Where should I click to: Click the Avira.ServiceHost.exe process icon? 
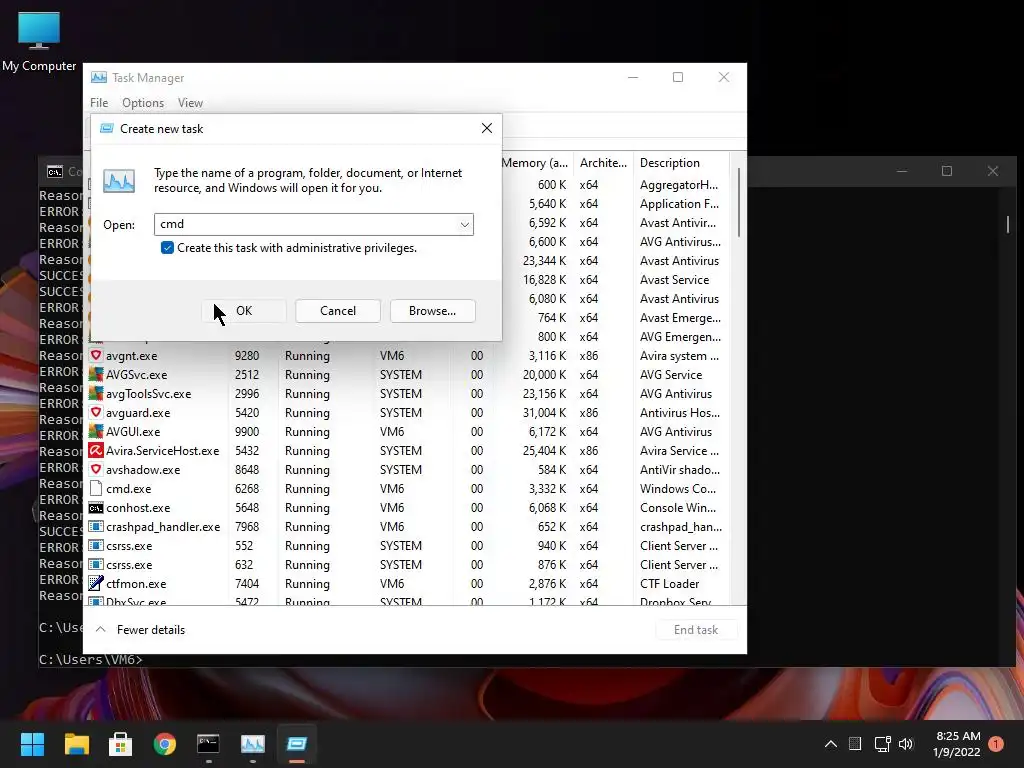pos(96,451)
